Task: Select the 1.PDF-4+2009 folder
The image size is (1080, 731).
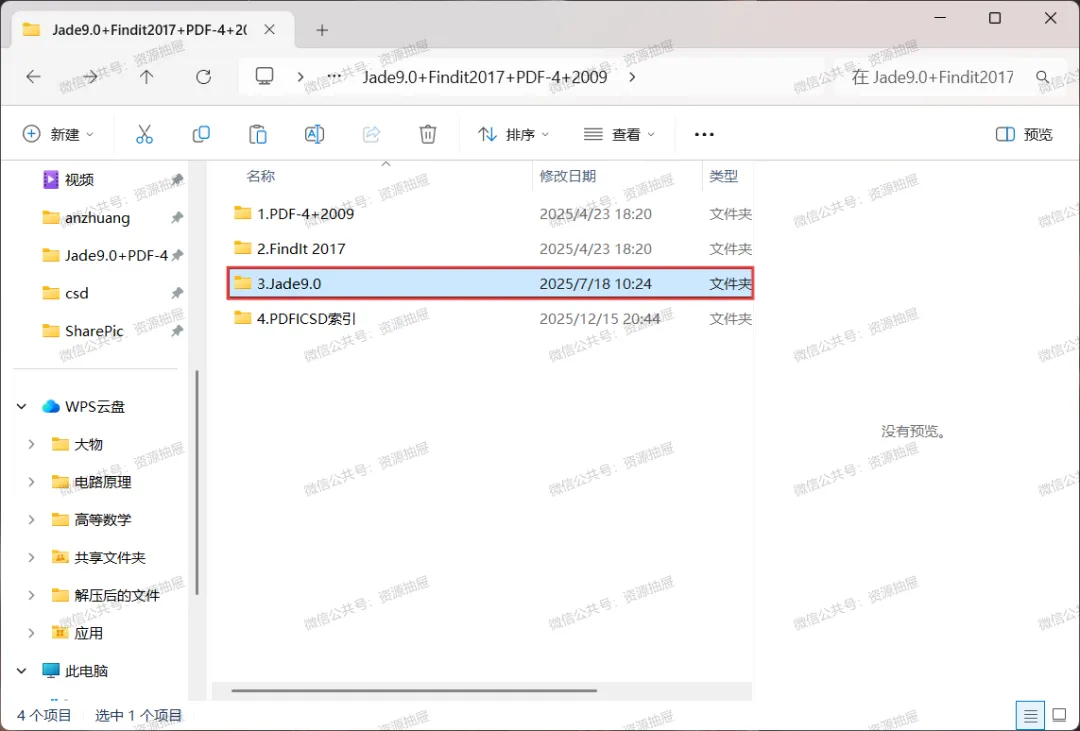Action: (490, 214)
